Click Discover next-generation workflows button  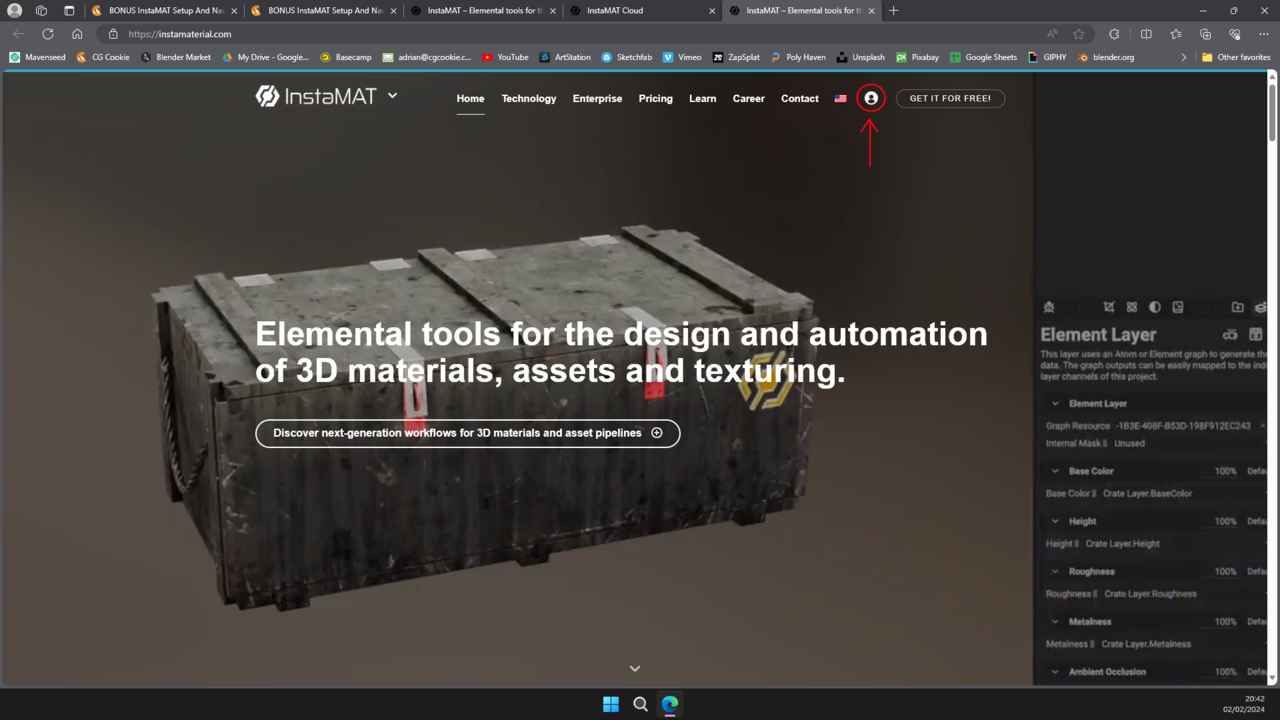tap(467, 433)
